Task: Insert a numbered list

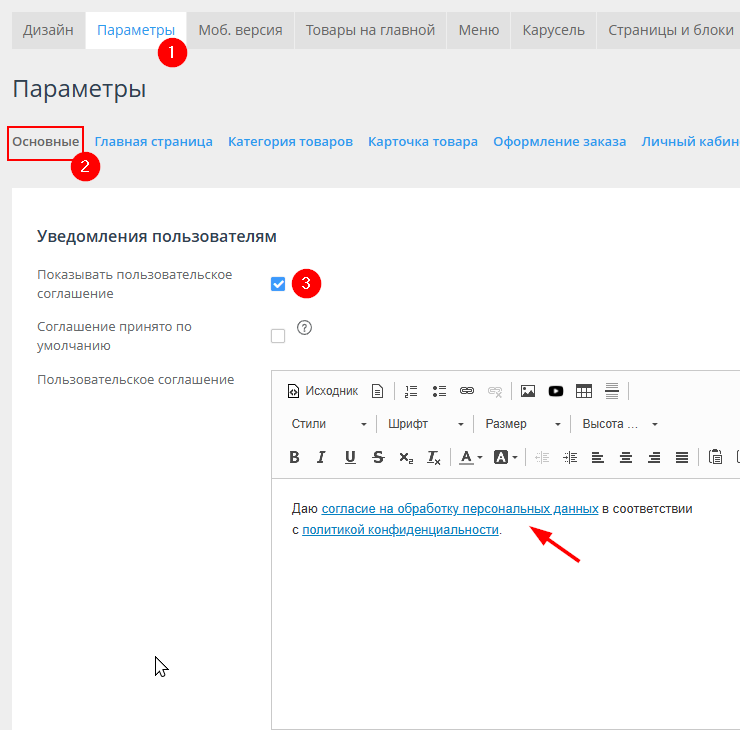Action: 411,391
